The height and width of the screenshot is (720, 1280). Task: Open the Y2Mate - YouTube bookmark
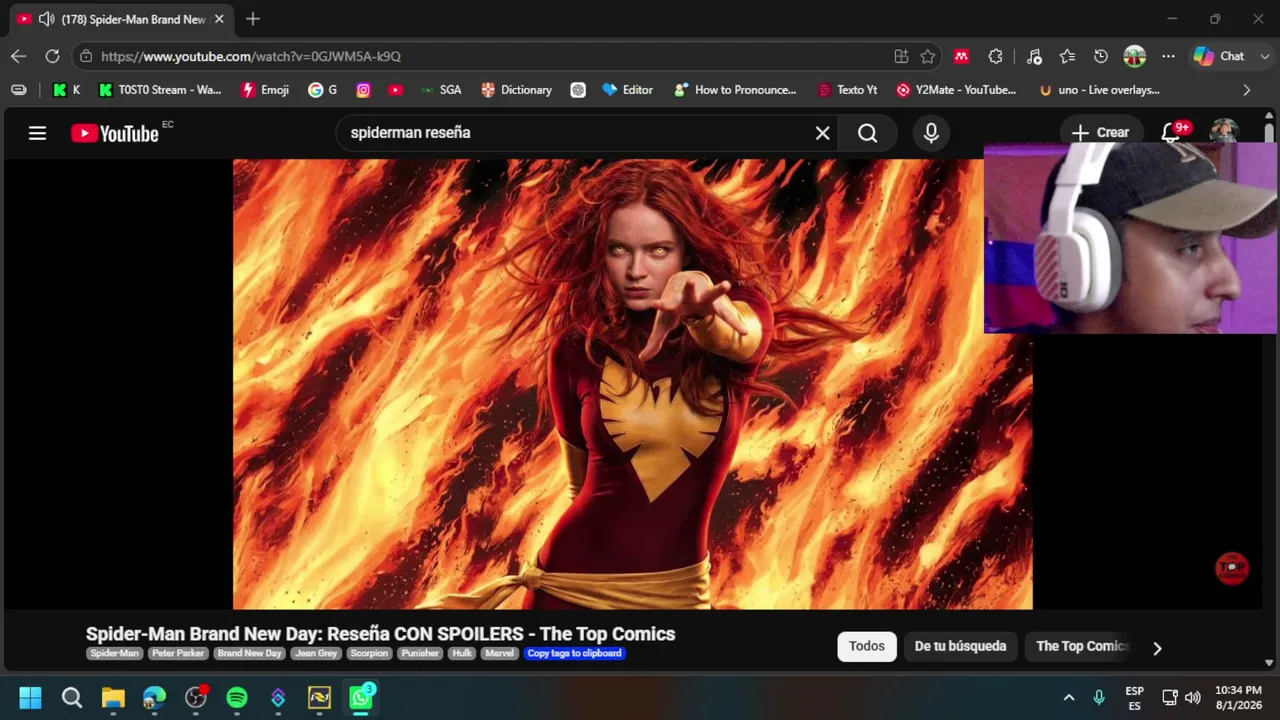click(956, 90)
